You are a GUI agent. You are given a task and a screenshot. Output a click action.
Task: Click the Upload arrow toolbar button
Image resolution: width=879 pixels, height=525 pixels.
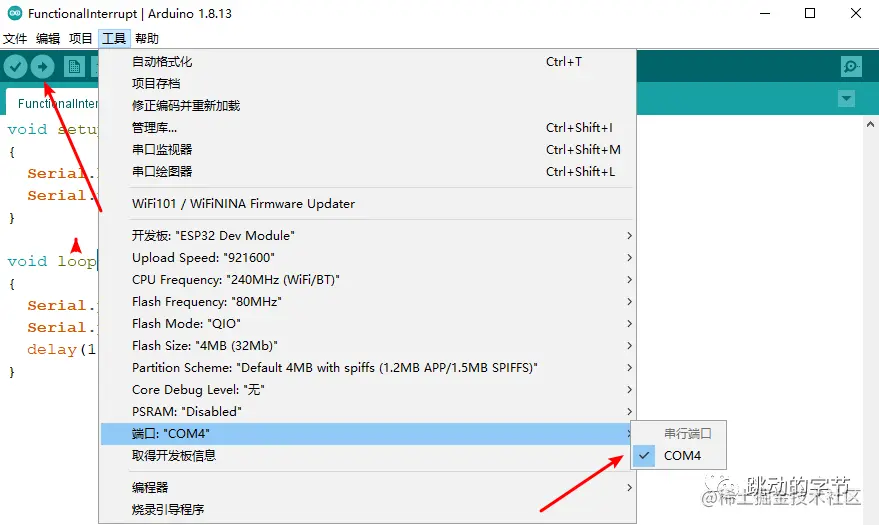pyautogui.click(x=43, y=67)
